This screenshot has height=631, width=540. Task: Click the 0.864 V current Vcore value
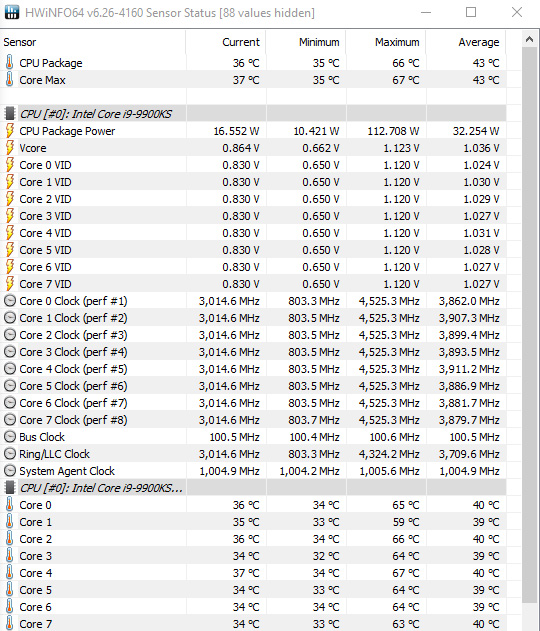pyautogui.click(x=241, y=148)
